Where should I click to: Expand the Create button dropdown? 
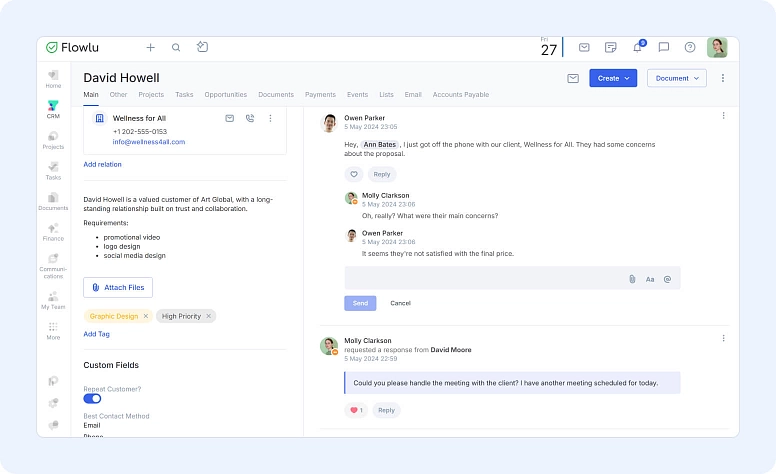[x=612, y=78]
